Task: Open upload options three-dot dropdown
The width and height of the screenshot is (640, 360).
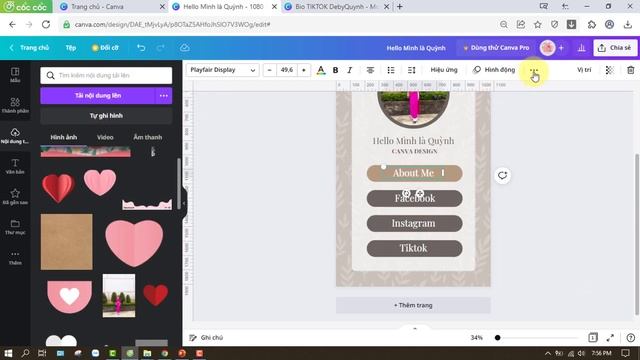Action: [x=164, y=96]
